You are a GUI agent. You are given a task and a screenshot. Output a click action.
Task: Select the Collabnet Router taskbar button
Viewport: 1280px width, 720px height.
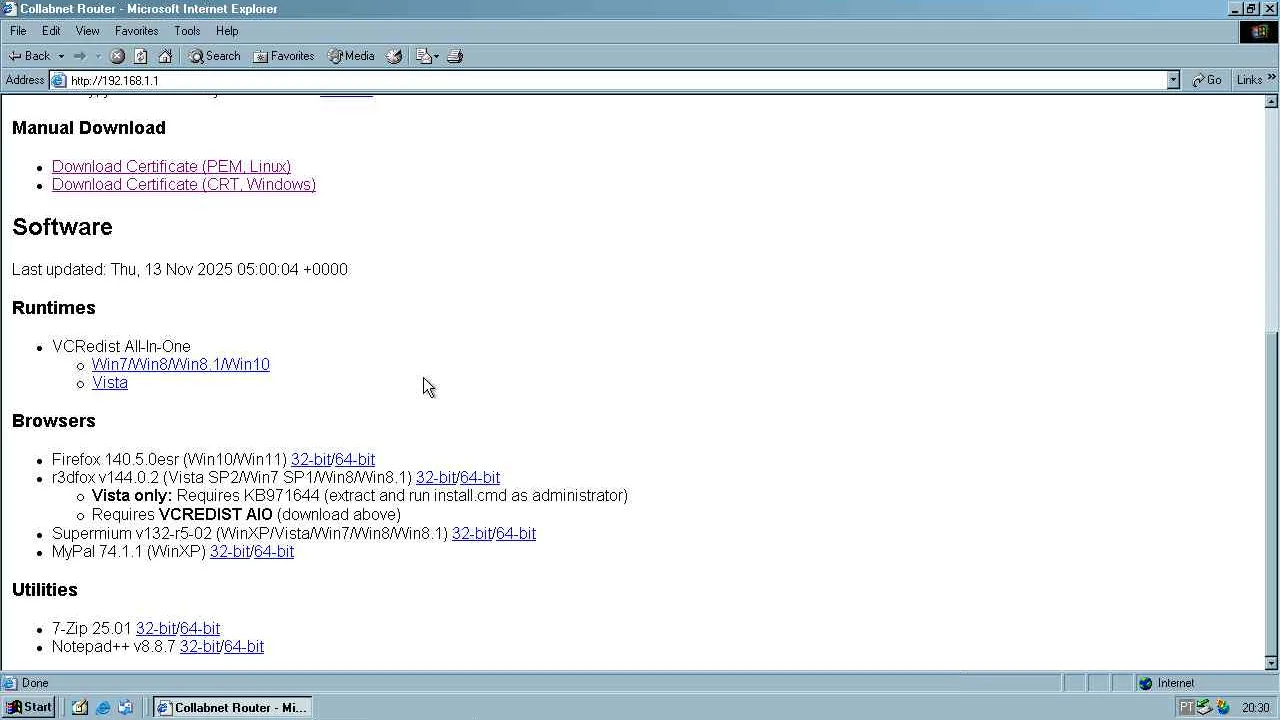(x=232, y=707)
